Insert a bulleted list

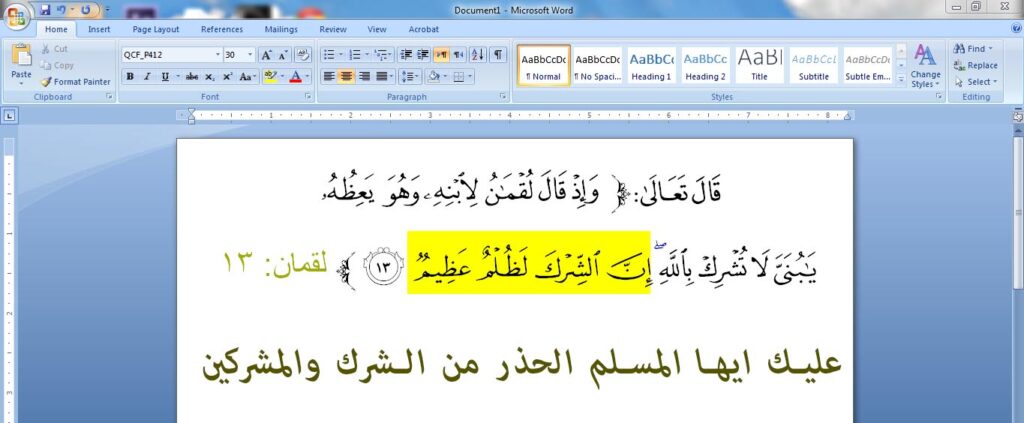[329, 55]
